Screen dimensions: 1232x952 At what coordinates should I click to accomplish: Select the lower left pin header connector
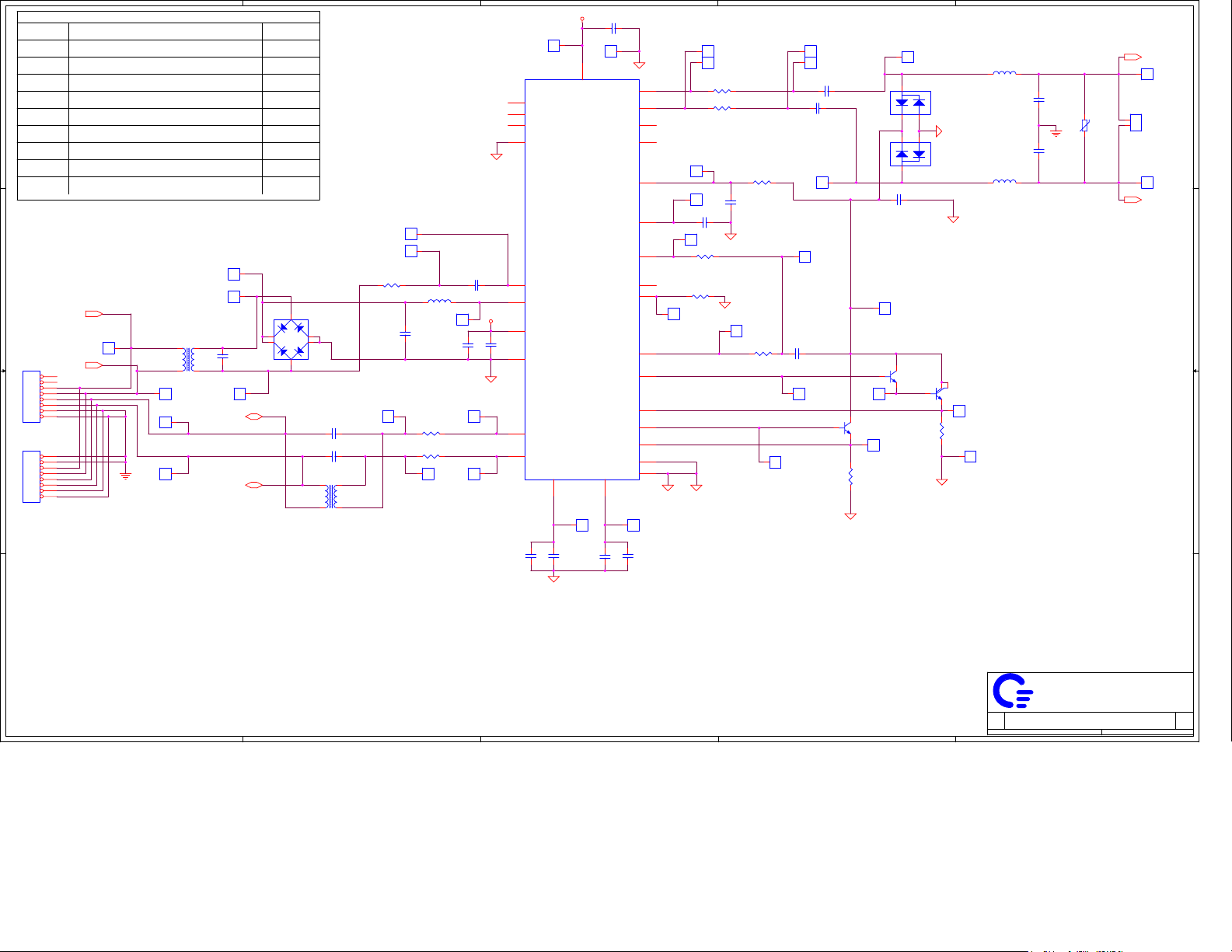click(x=32, y=476)
